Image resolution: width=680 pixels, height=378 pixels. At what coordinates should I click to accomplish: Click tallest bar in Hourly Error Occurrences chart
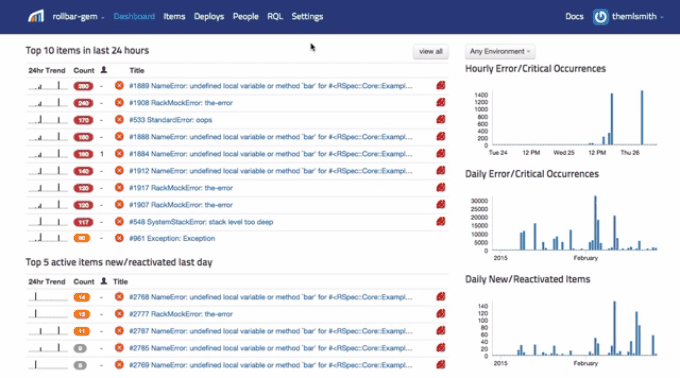[642, 117]
